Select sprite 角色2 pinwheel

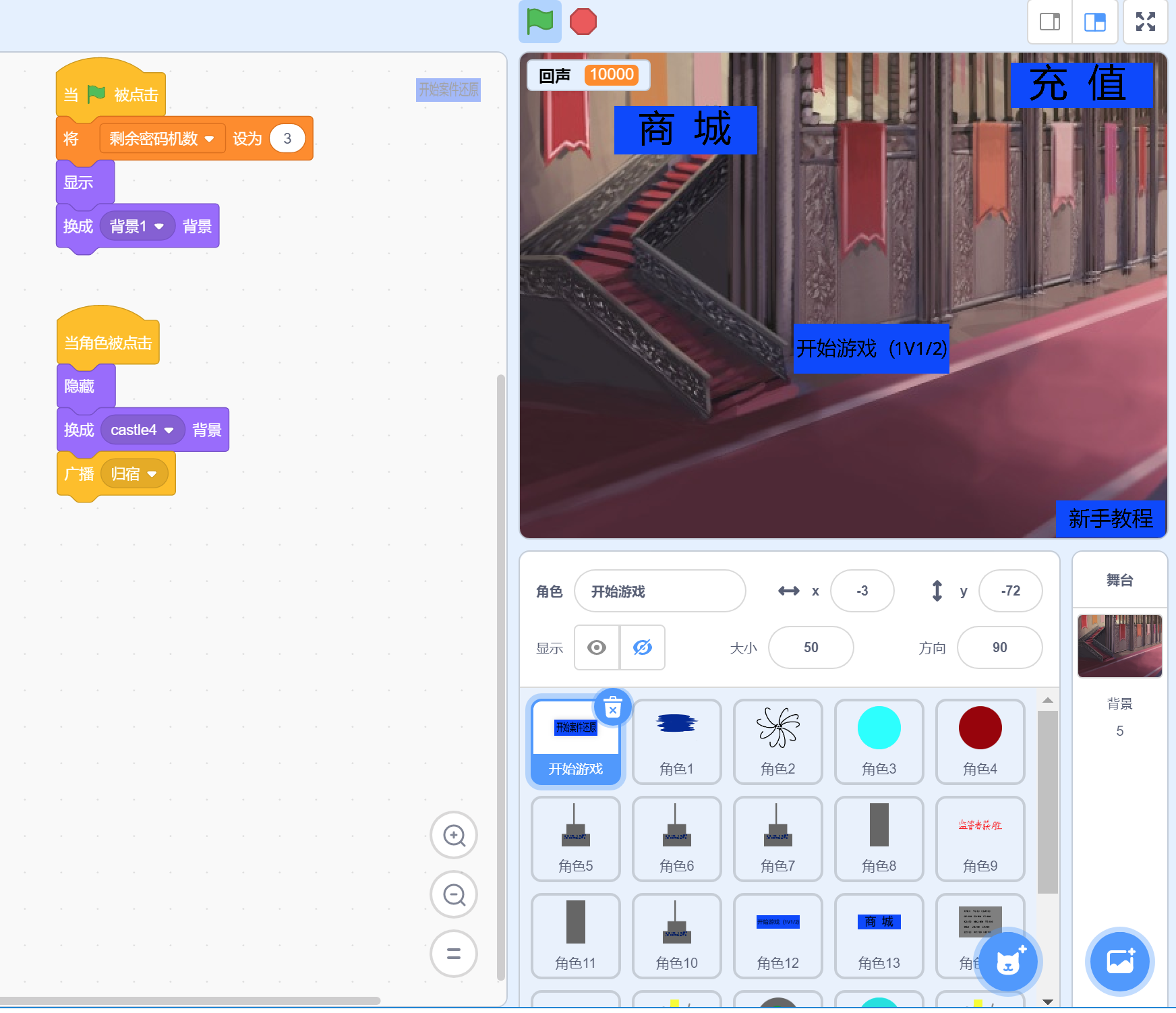pos(777,743)
